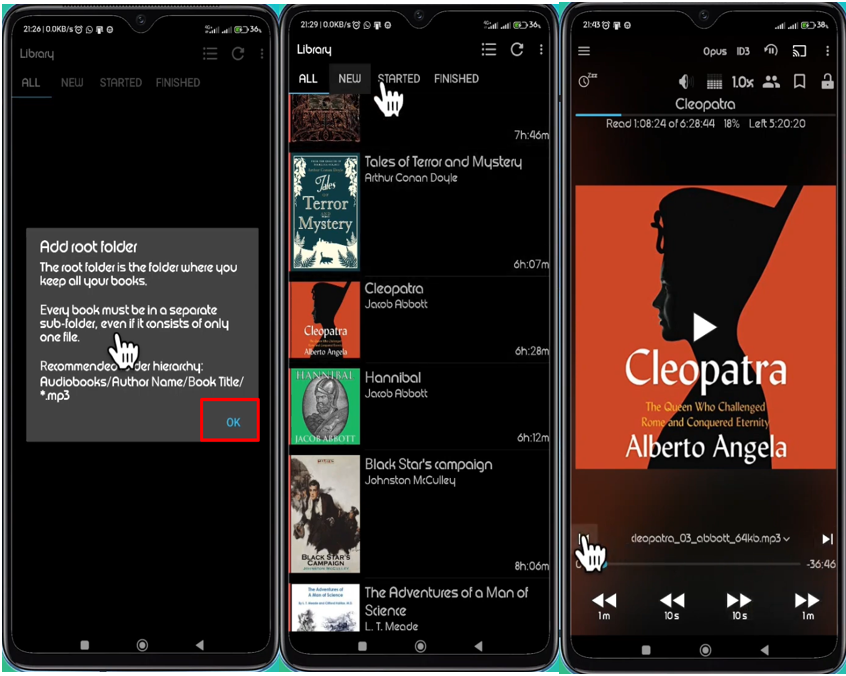The height and width of the screenshot is (676, 846).
Task: Rewind one minute with the 1m back button
Action: tap(604, 605)
